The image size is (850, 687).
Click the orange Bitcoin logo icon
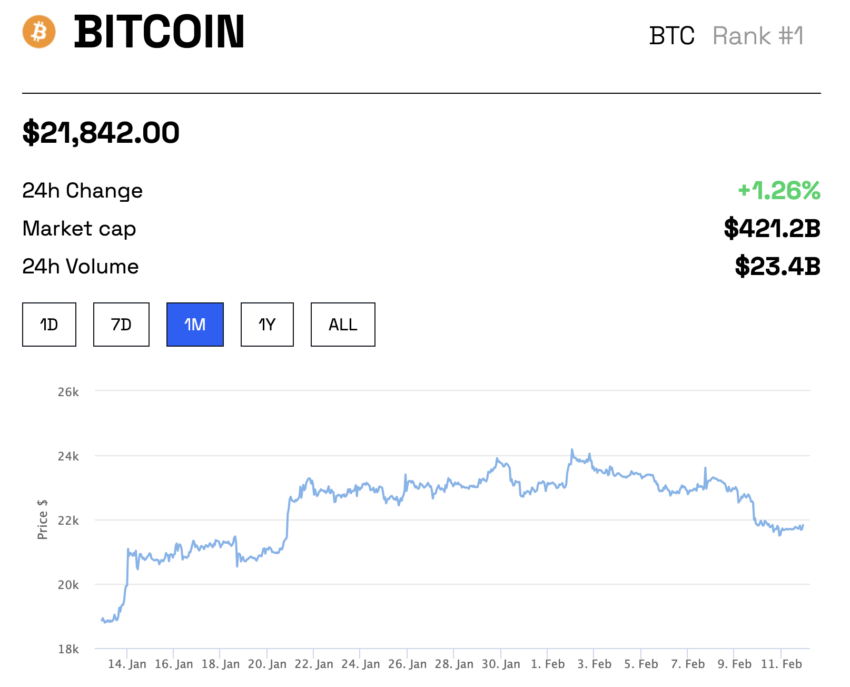point(40,31)
